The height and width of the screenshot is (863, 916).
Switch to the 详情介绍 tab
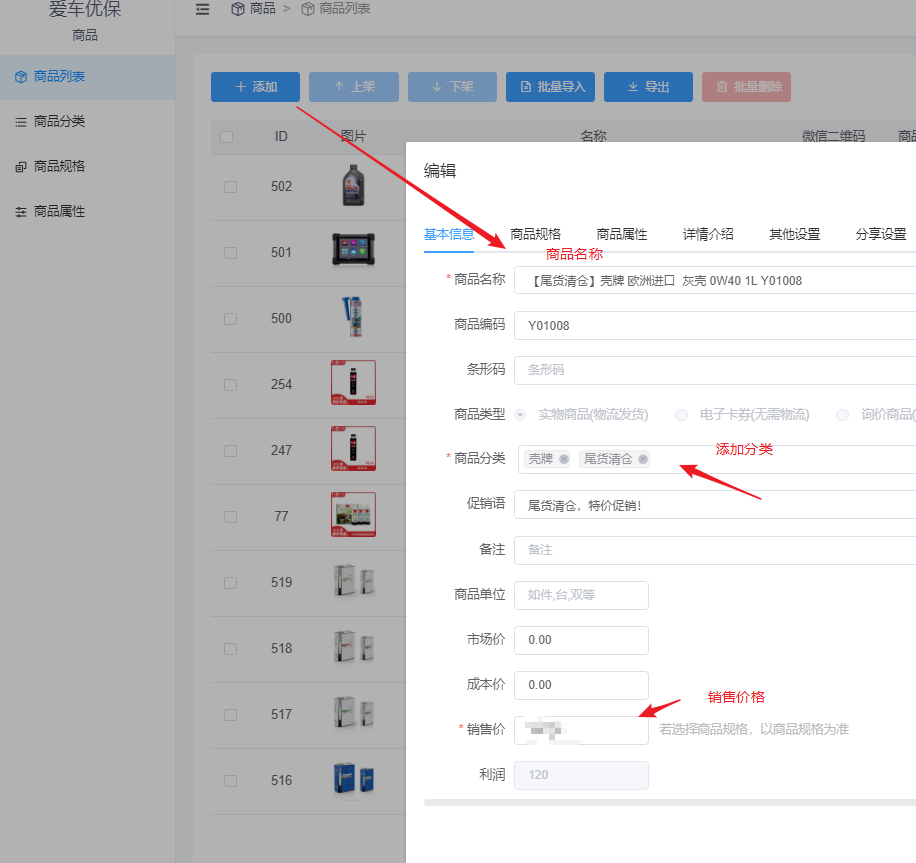pos(710,234)
